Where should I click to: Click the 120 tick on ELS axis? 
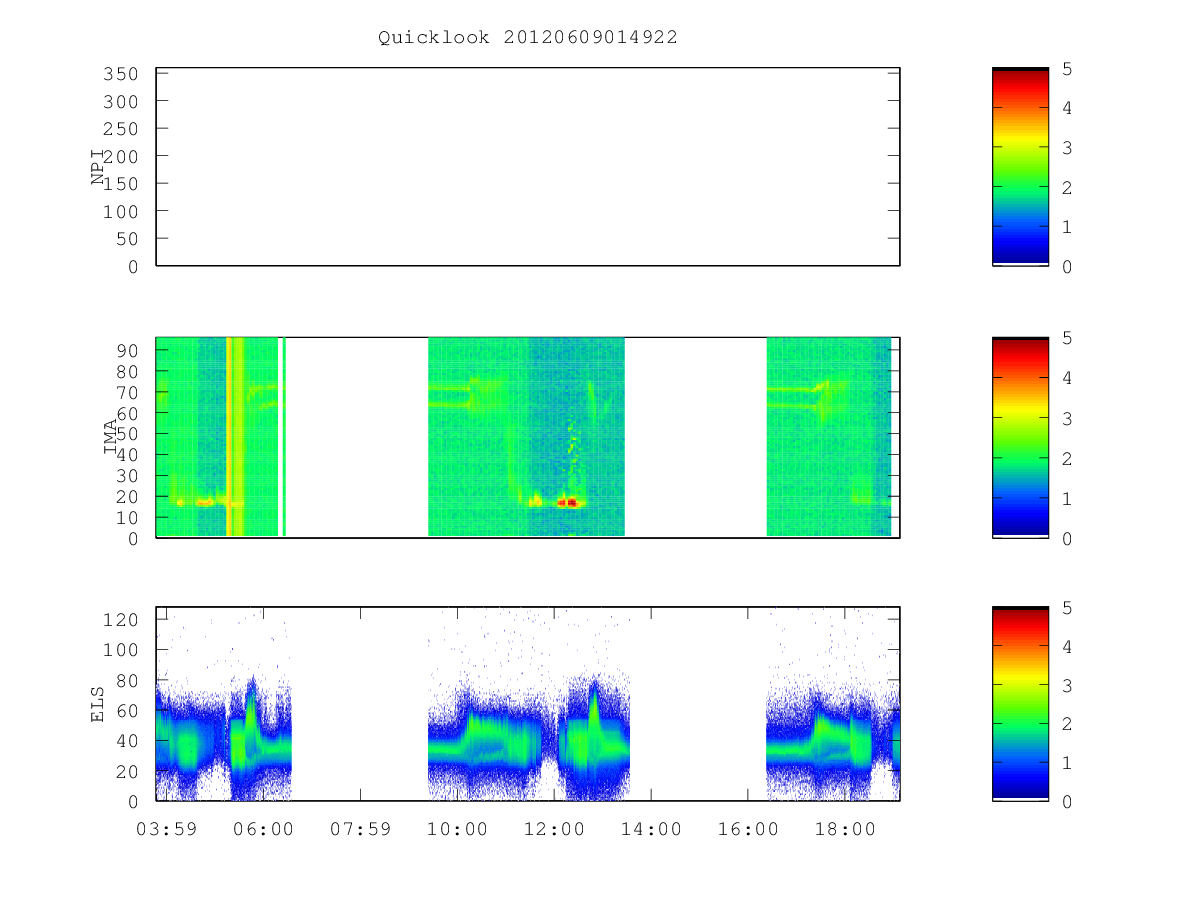pyautogui.click(x=122, y=620)
